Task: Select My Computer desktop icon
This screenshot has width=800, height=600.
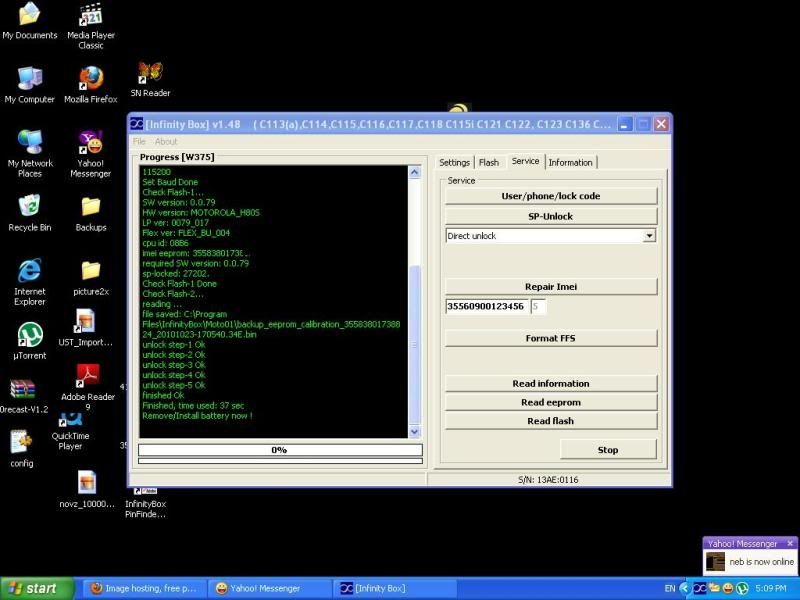Action: click(x=30, y=84)
